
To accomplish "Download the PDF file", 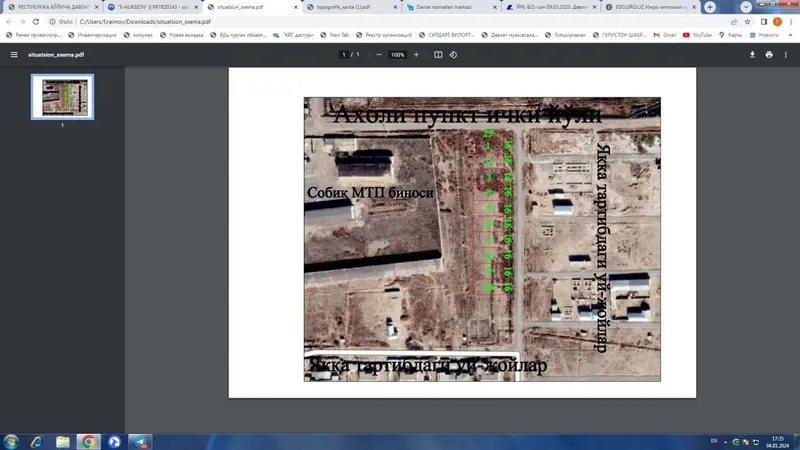I will point(752,55).
